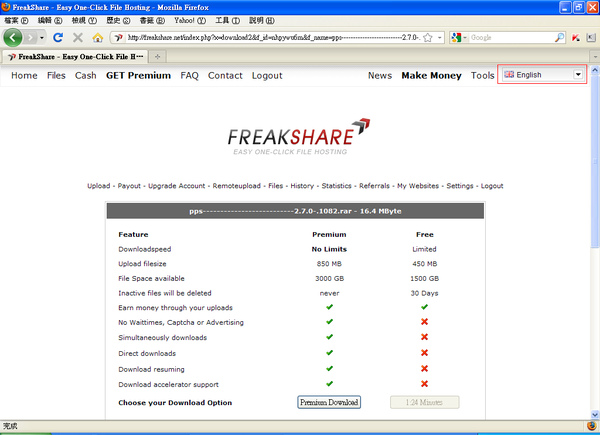Open the Cash nav link
Screen dimensions: 600x435
coord(86,75)
